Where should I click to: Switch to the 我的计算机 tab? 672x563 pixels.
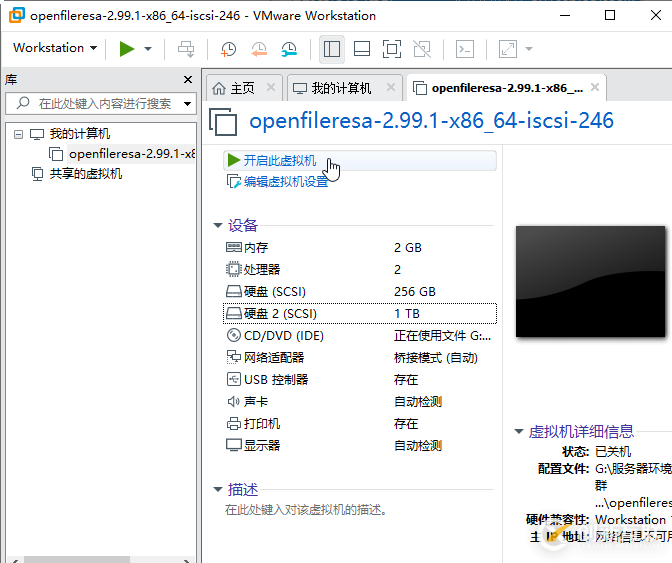[x=340, y=88]
